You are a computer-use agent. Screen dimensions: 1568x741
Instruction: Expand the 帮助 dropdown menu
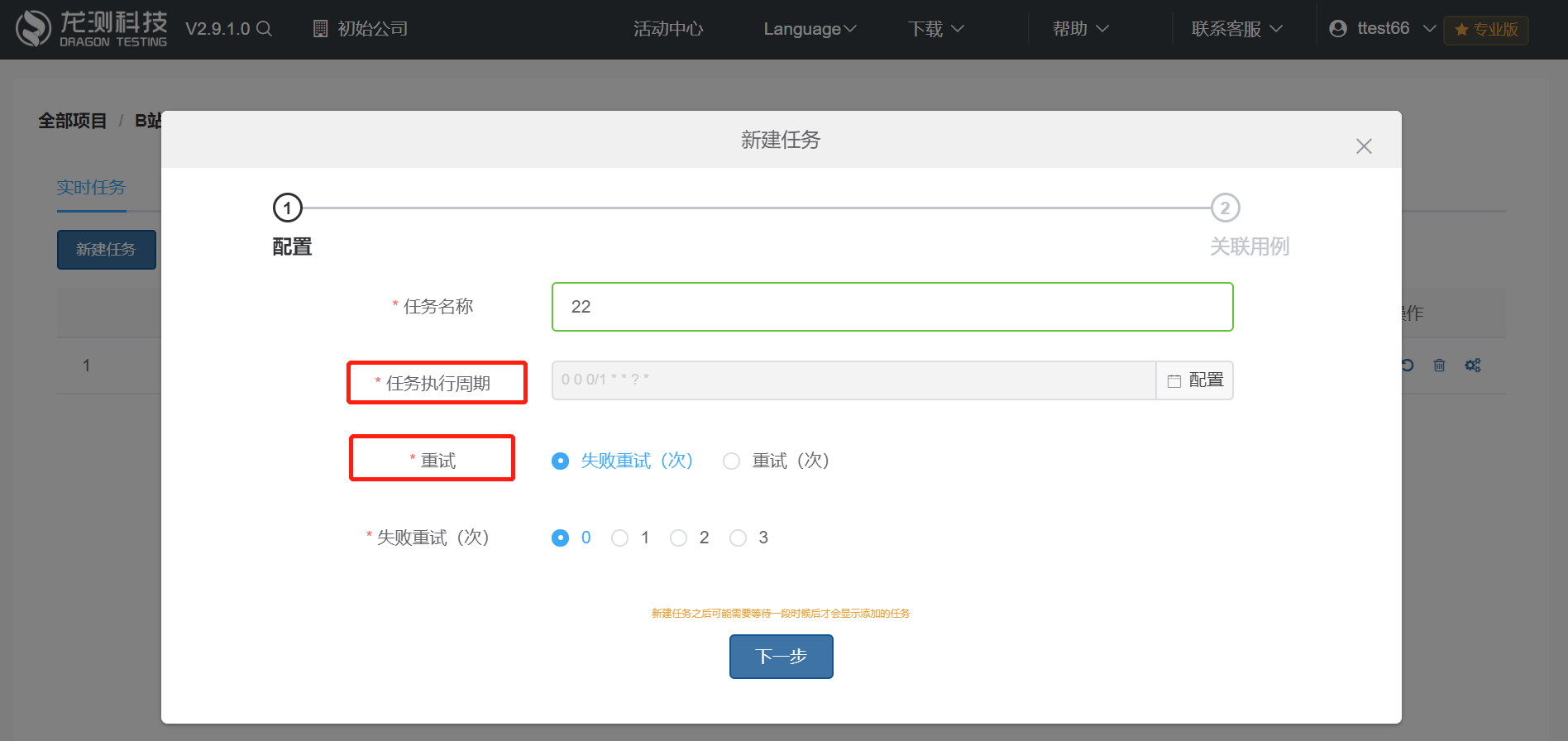point(1080,29)
